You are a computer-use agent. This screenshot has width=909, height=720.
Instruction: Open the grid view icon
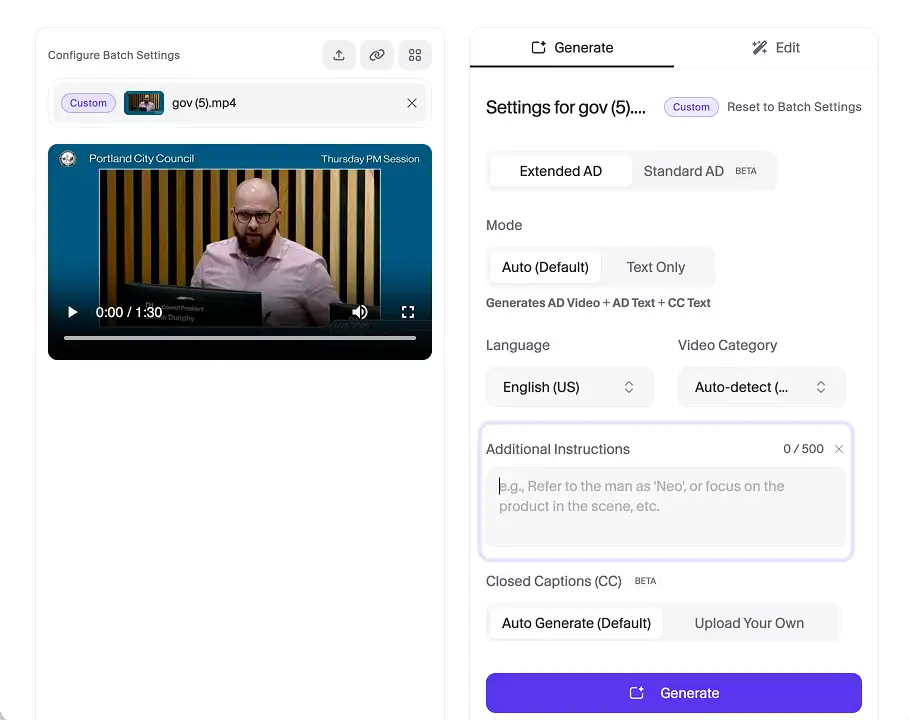415,55
